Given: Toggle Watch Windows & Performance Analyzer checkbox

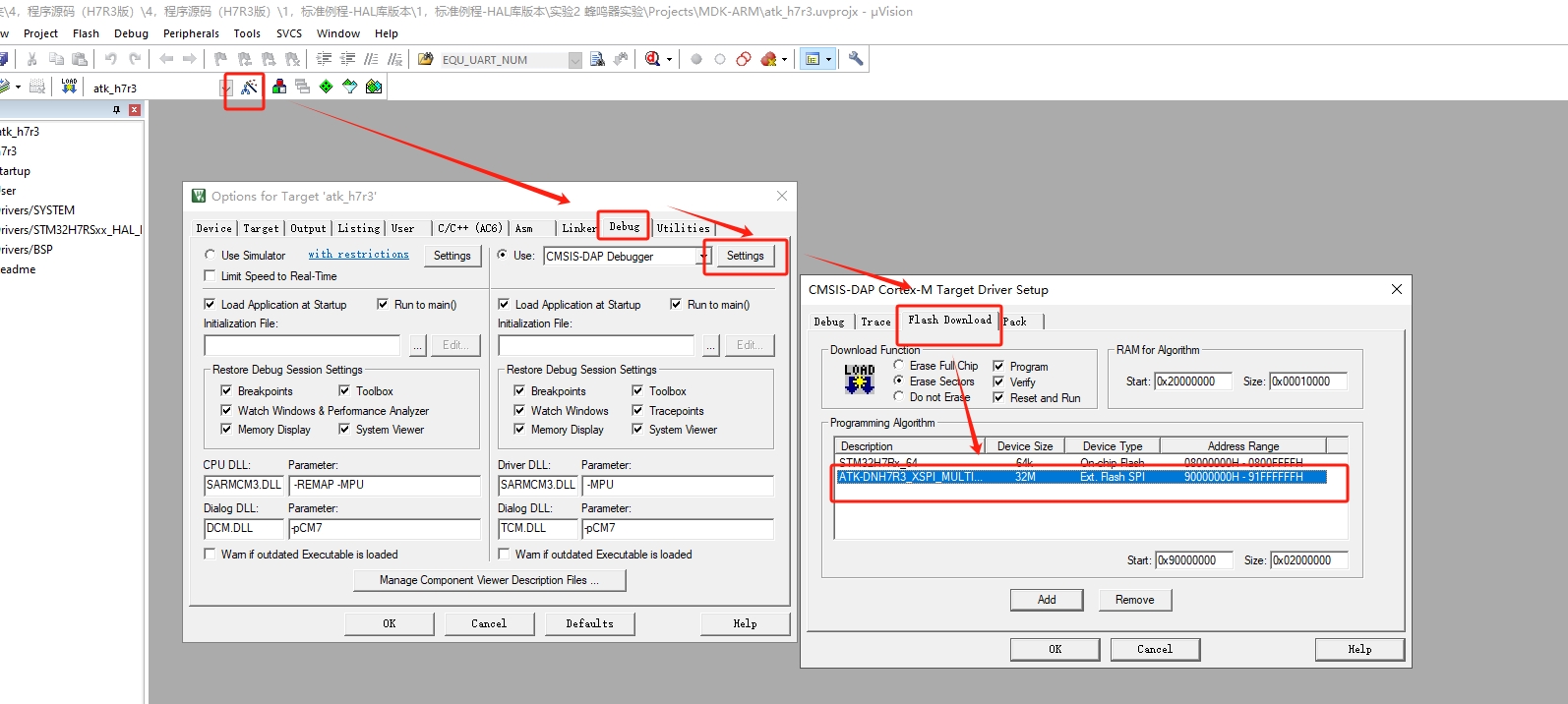Looking at the screenshot, I should (226, 411).
